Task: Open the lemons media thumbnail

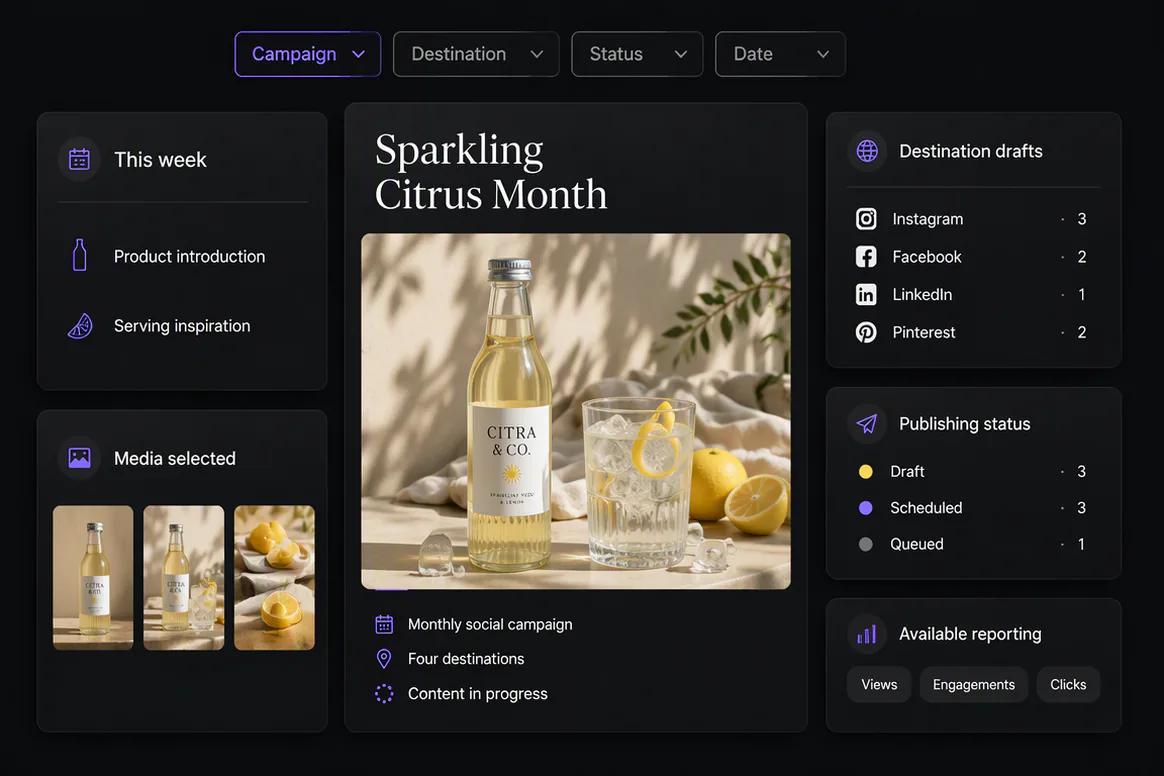Action: 275,578
